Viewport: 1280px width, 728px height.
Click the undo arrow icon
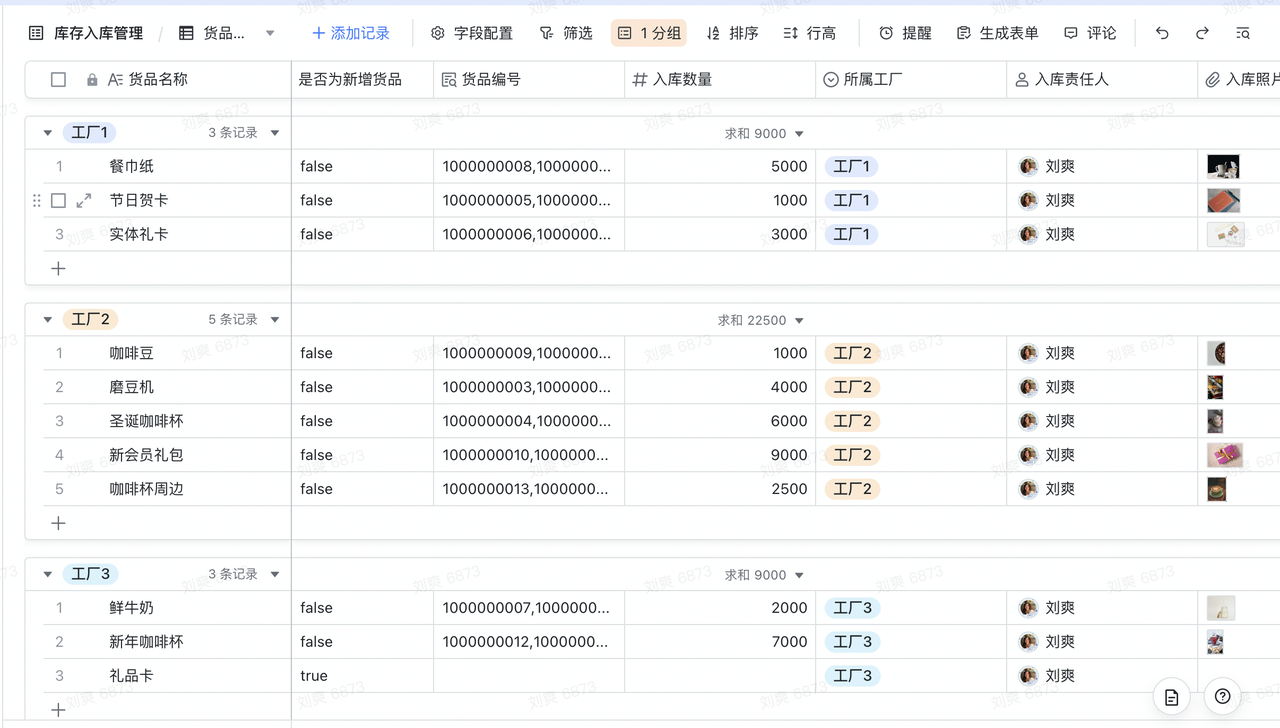pyautogui.click(x=1162, y=33)
